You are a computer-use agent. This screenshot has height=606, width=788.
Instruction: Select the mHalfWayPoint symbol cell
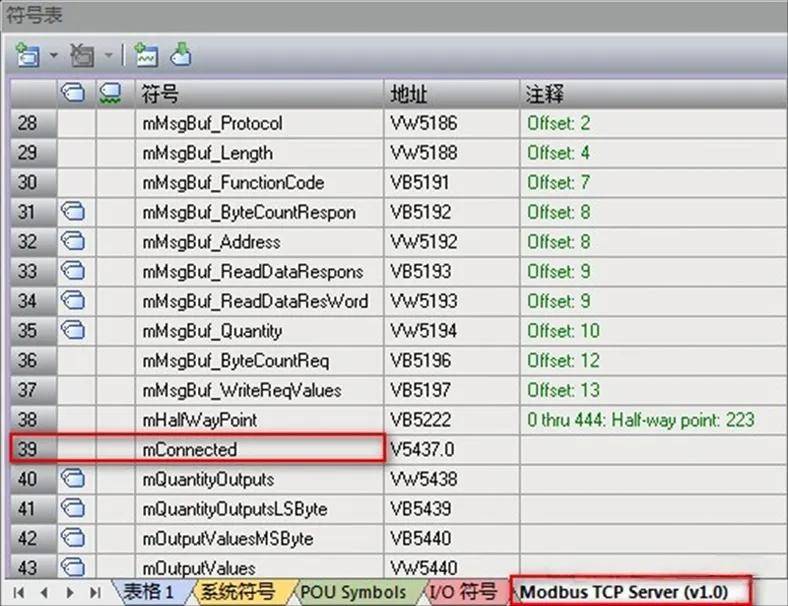[259, 420]
